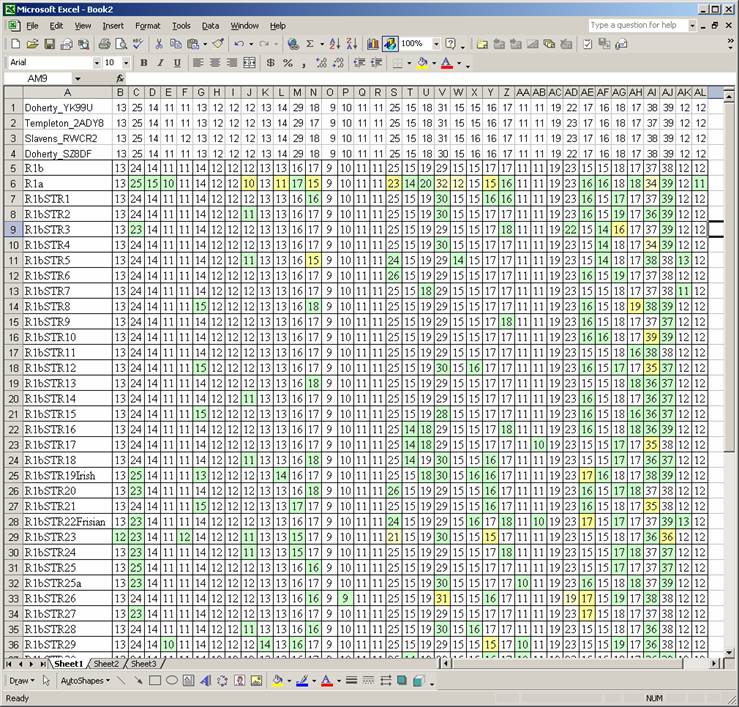
Task: Cut selection with the scissors icon
Action: pos(159,44)
